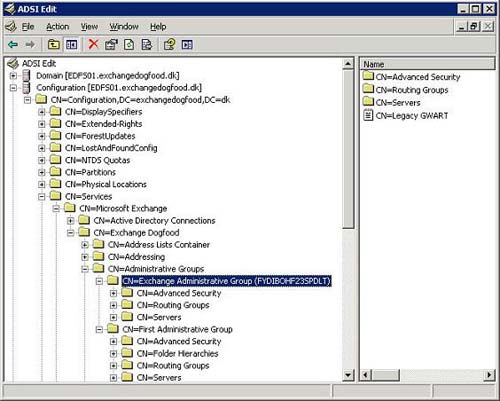Screen dimensions: 500x401
Task: Click the ADSI Edit root node icon
Action: [x=13, y=63]
